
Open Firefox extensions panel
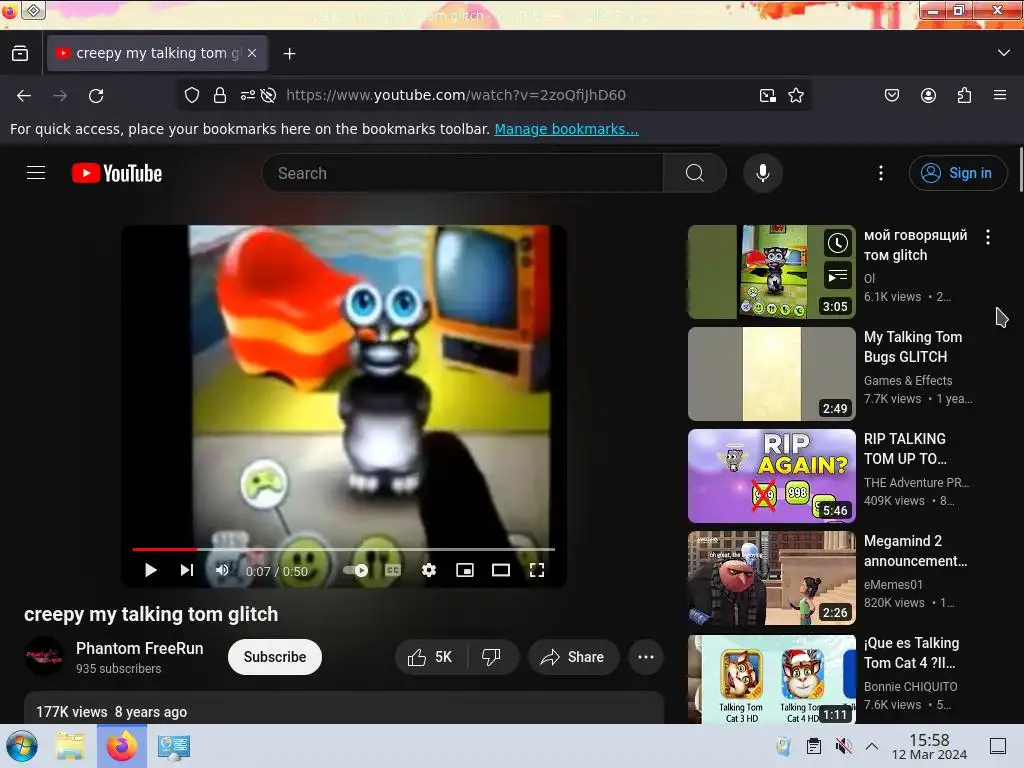[965, 96]
